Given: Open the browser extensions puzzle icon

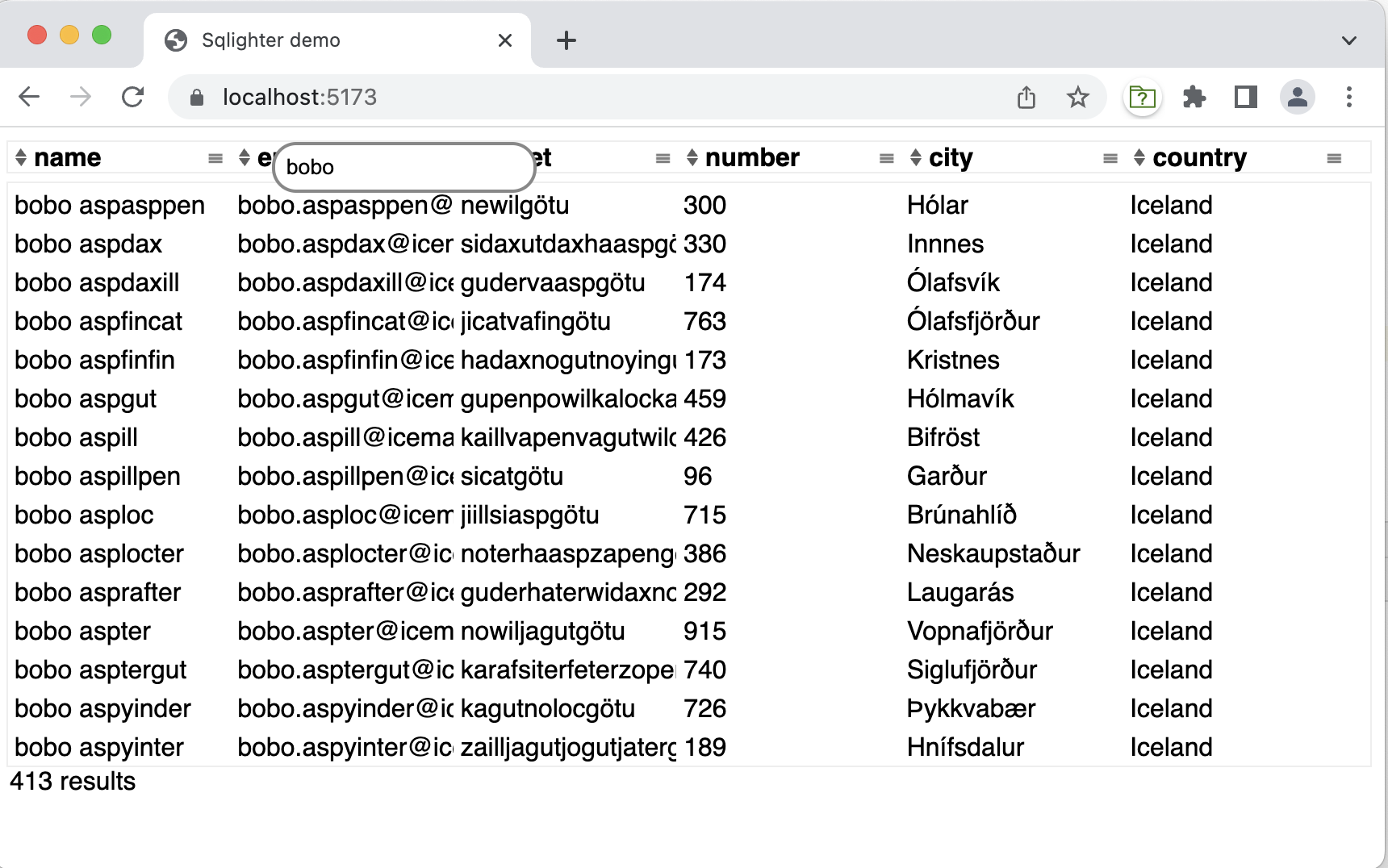Looking at the screenshot, I should pos(1194,98).
